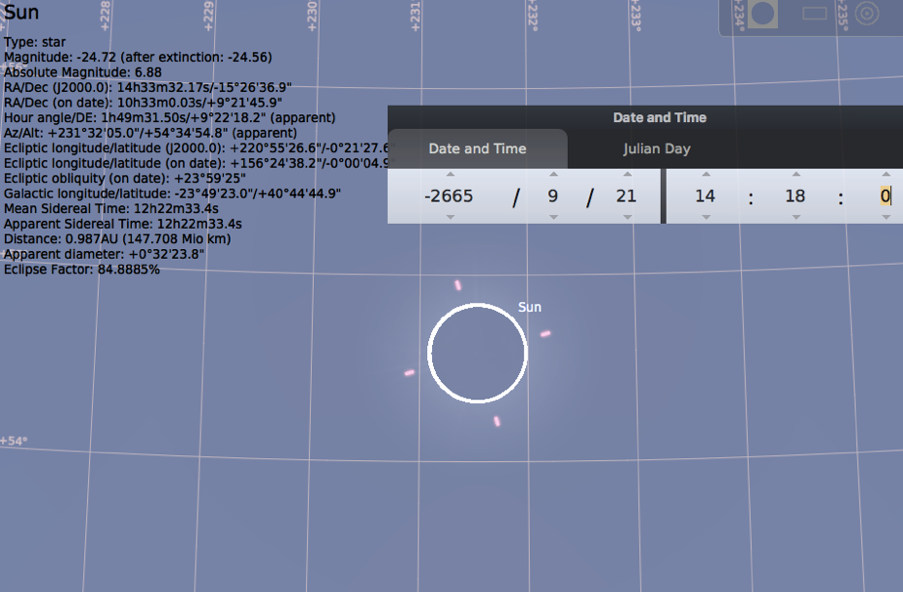The height and width of the screenshot is (592, 903).
Task: Decrease the minutes with the down arrow
Action: tap(795, 217)
